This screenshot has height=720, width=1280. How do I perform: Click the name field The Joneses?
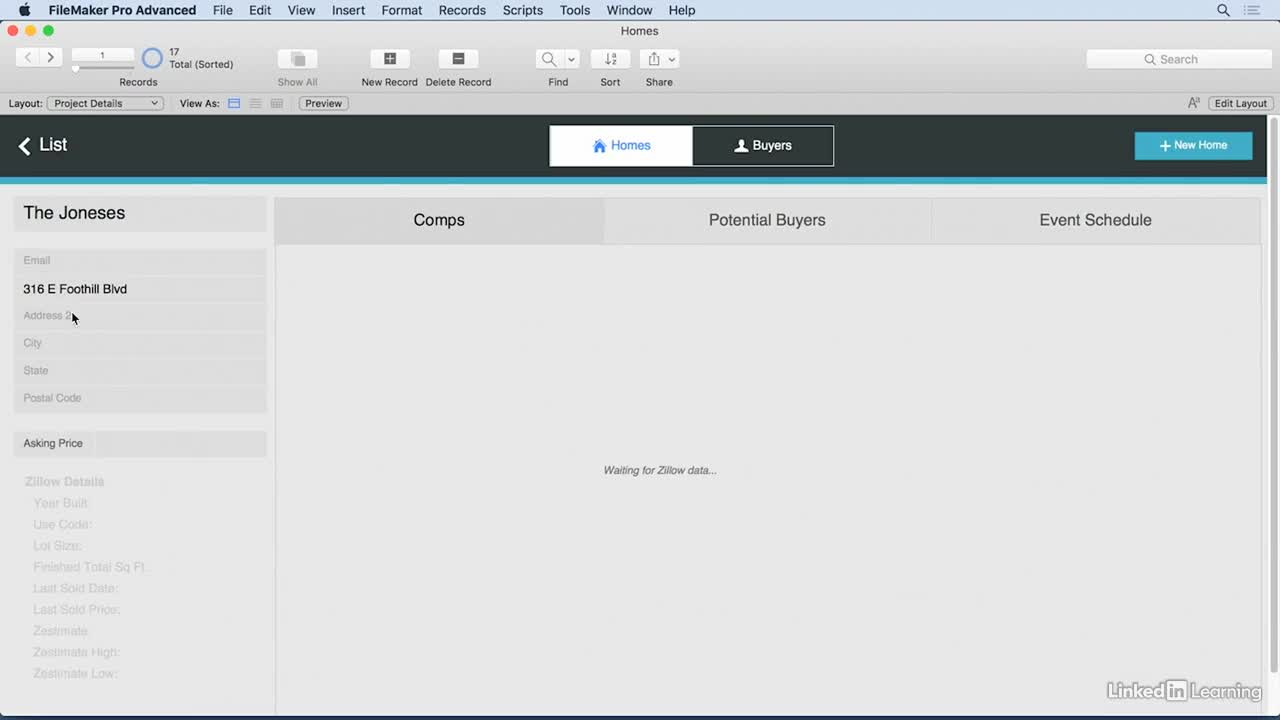click(140, 213)
